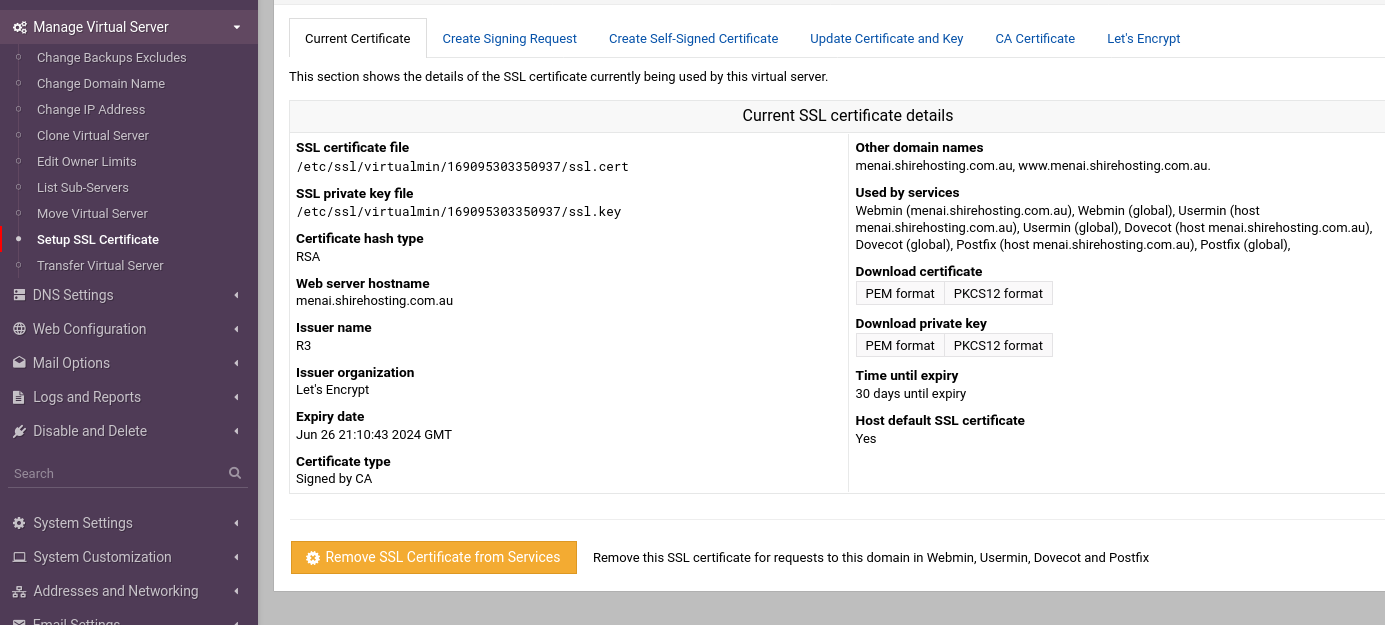Expand the DNS Settings menu arrow
1385x625 pixels.
click(237, 295)
